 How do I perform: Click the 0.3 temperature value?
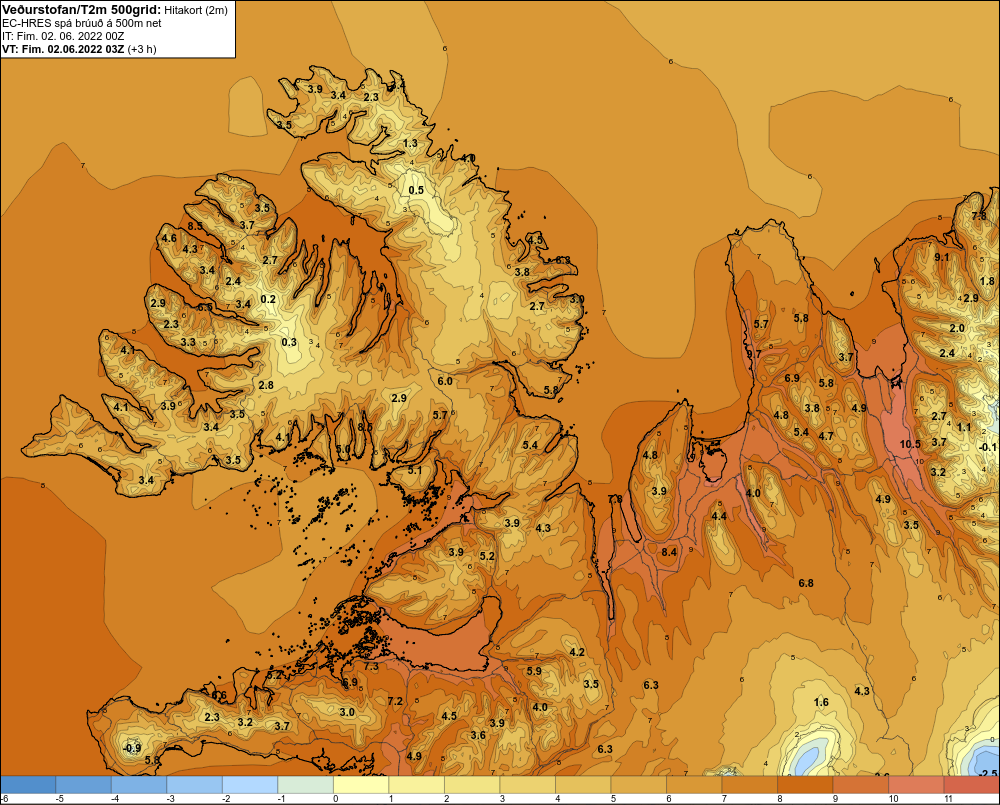290,342
